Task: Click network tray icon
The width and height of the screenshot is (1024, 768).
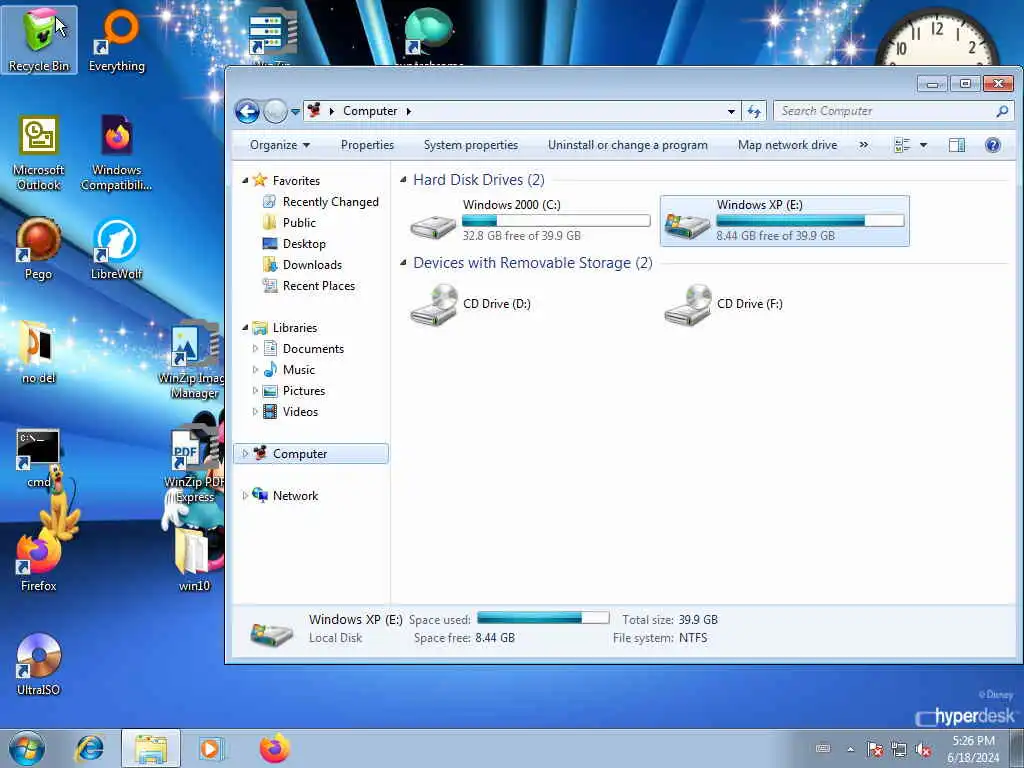Action: click(x=899, y=749)
